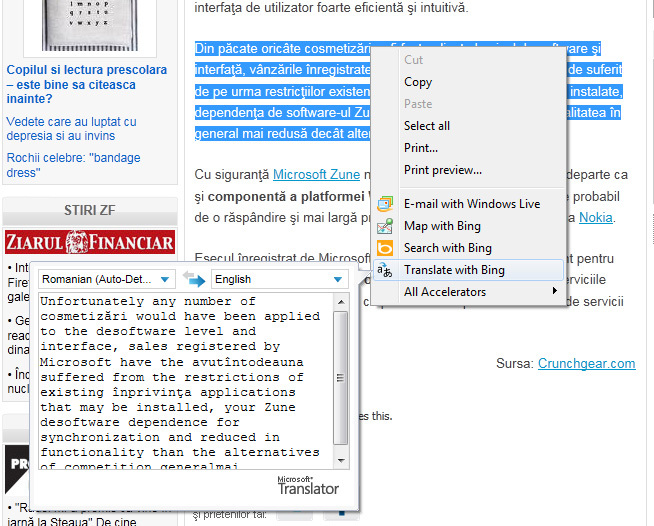Open the Crunchgear.com source link
This screenshot has height=526, width=654.
(x=586, y=364)
